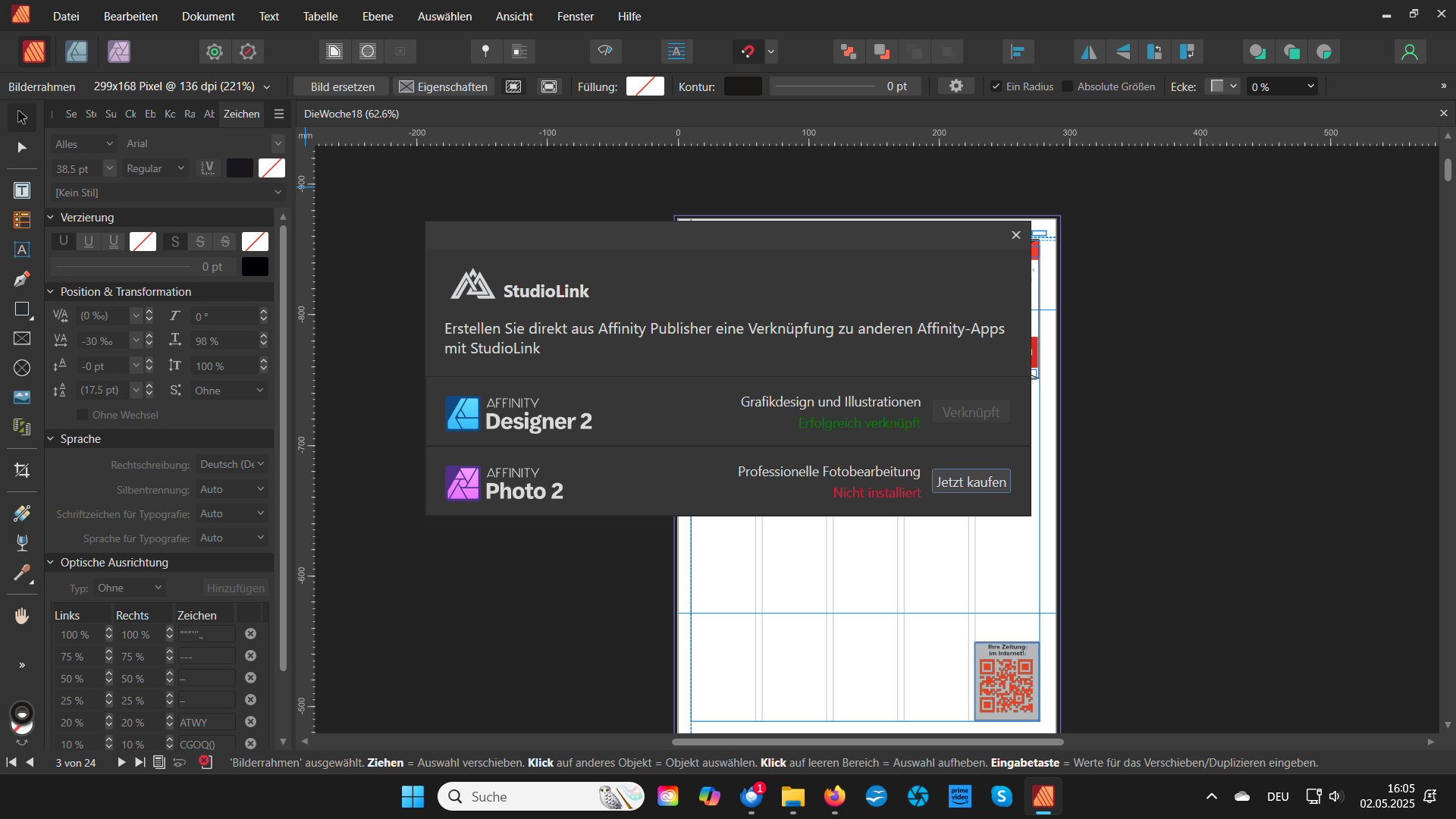Image resolution: width=1456 pixels, height=819 pixels.
Task: Switch to Photo persona icon
Action: pos(119,52)
